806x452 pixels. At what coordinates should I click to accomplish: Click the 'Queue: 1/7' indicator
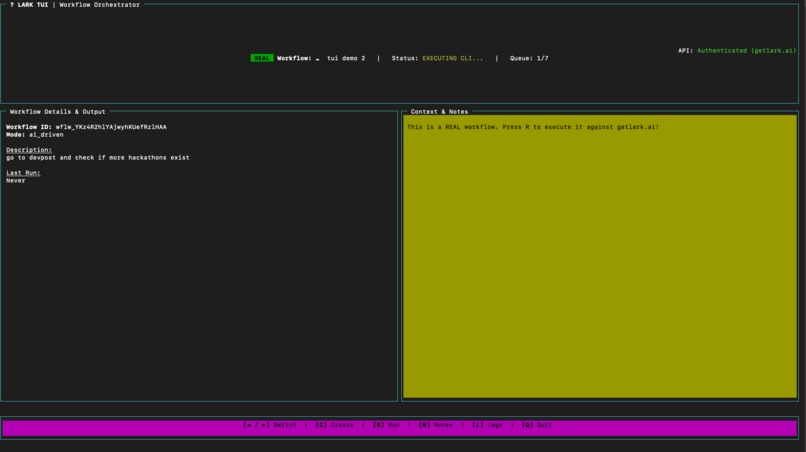tap(529, 58)
